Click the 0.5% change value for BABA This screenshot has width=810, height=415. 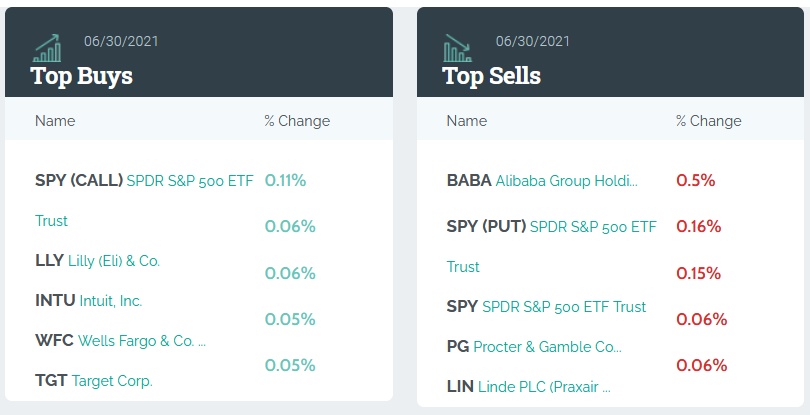pyautogui.click(x=695, y=181)
